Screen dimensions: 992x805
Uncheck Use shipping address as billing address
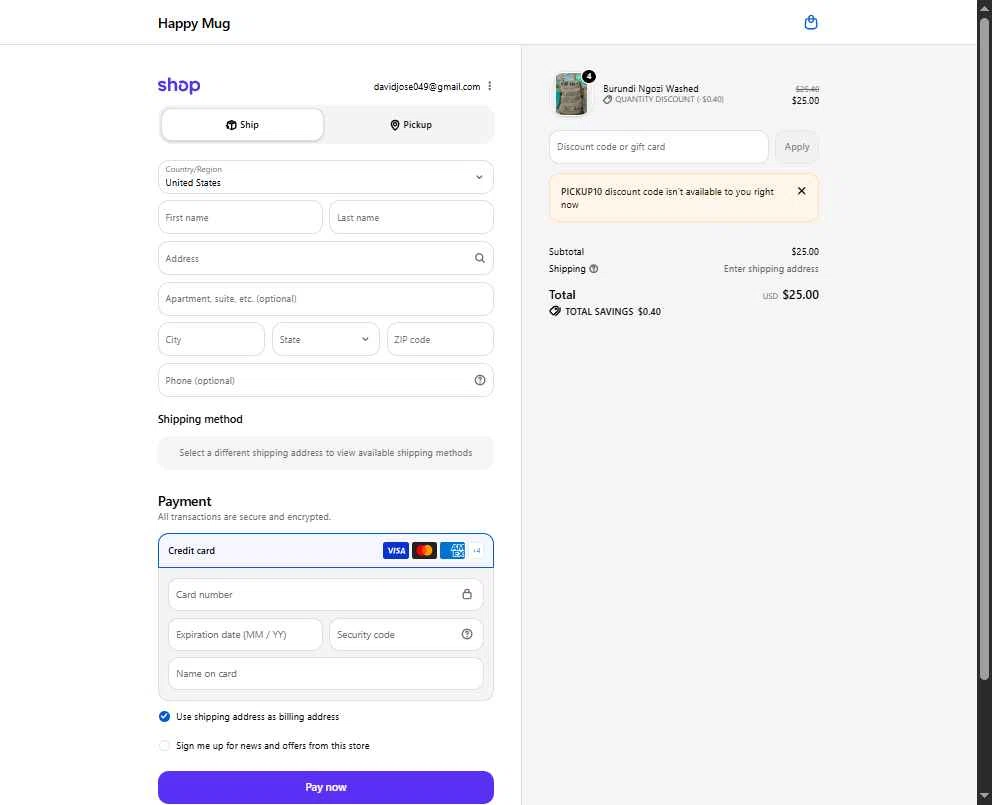[x=164, y=716]
